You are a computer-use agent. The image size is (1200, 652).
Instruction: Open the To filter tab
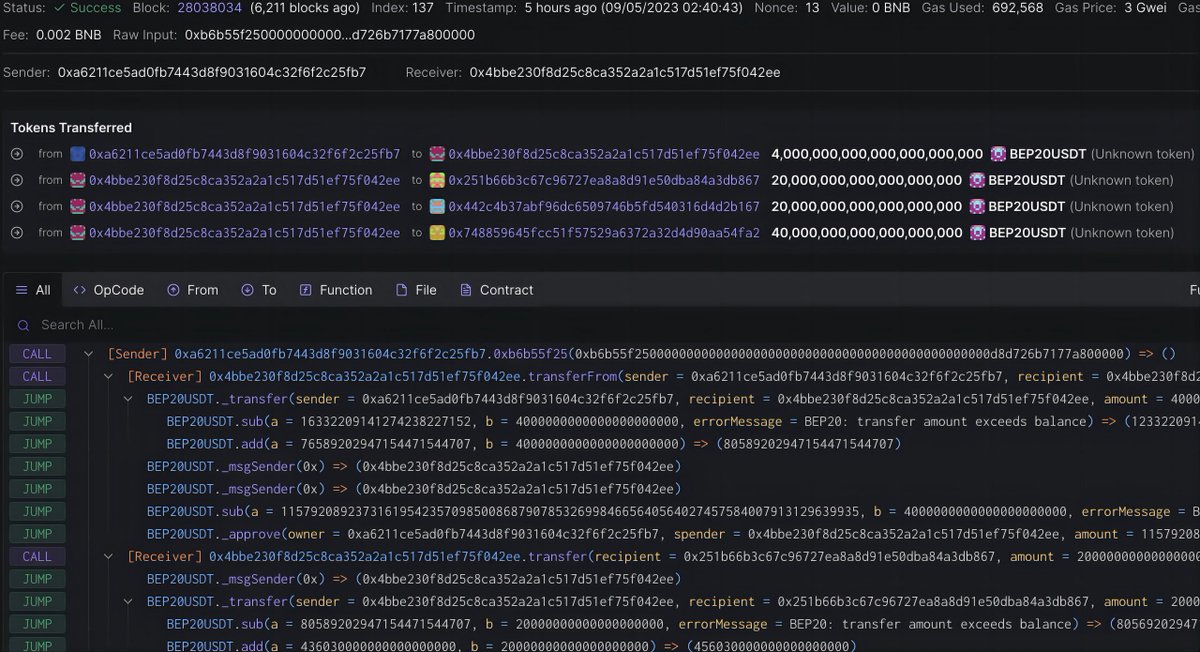(x=259, y=290)
